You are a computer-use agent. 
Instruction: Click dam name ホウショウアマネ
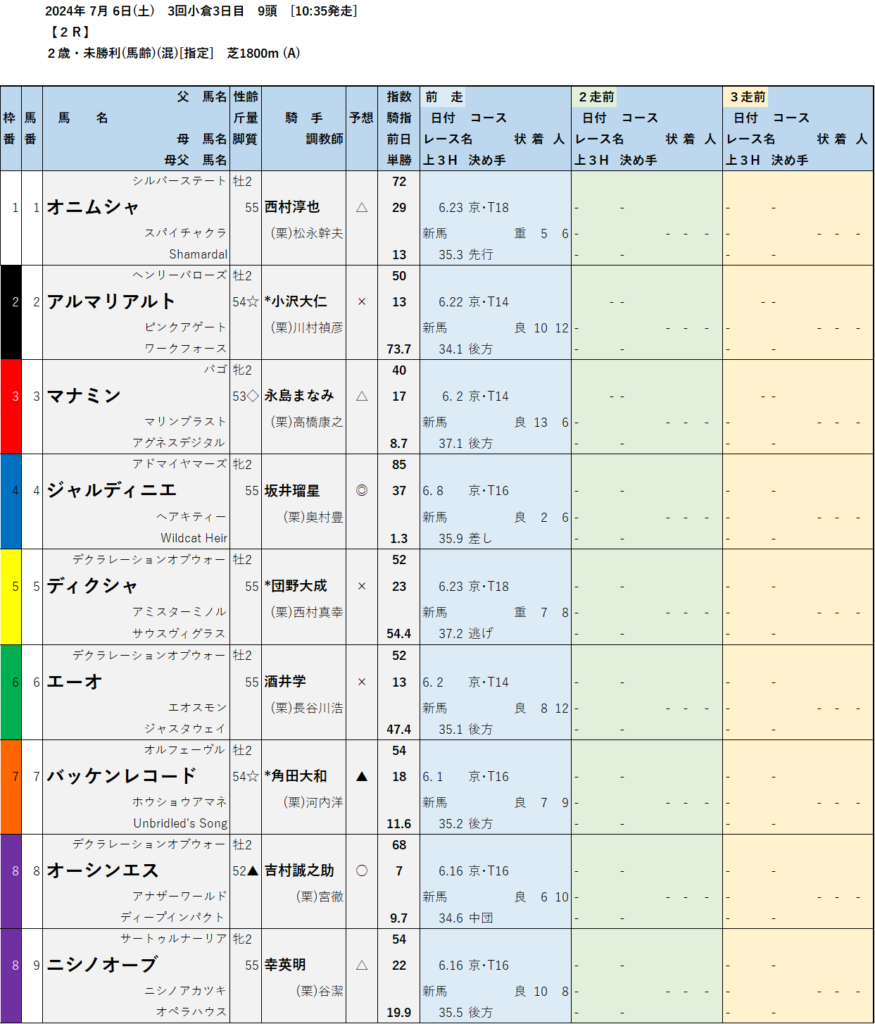point(179,801)
